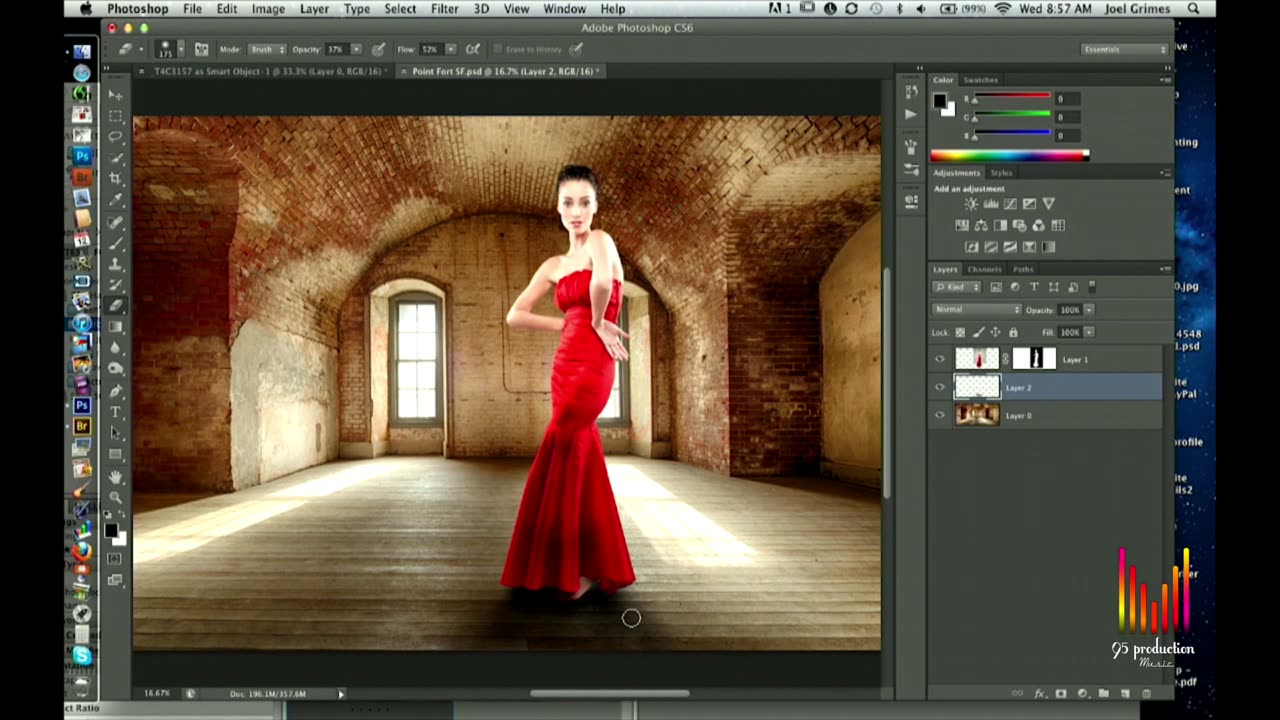Open the History panel icon

(x=910, y=92)
